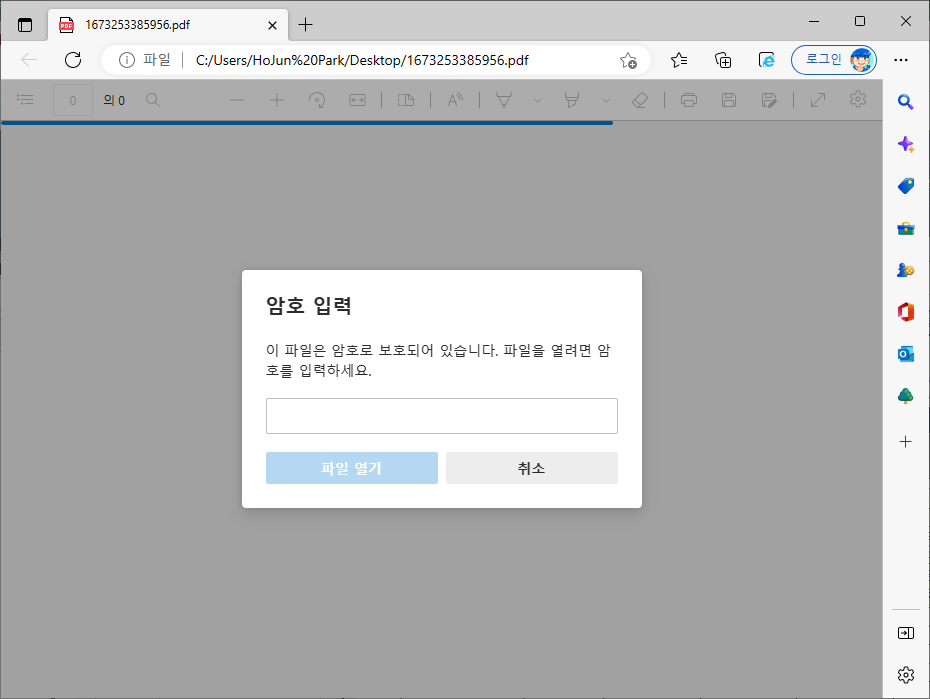The height and width of the screenshot is (699, 930).
Task: Click the full screen expand icon
Action: (818, 100)
